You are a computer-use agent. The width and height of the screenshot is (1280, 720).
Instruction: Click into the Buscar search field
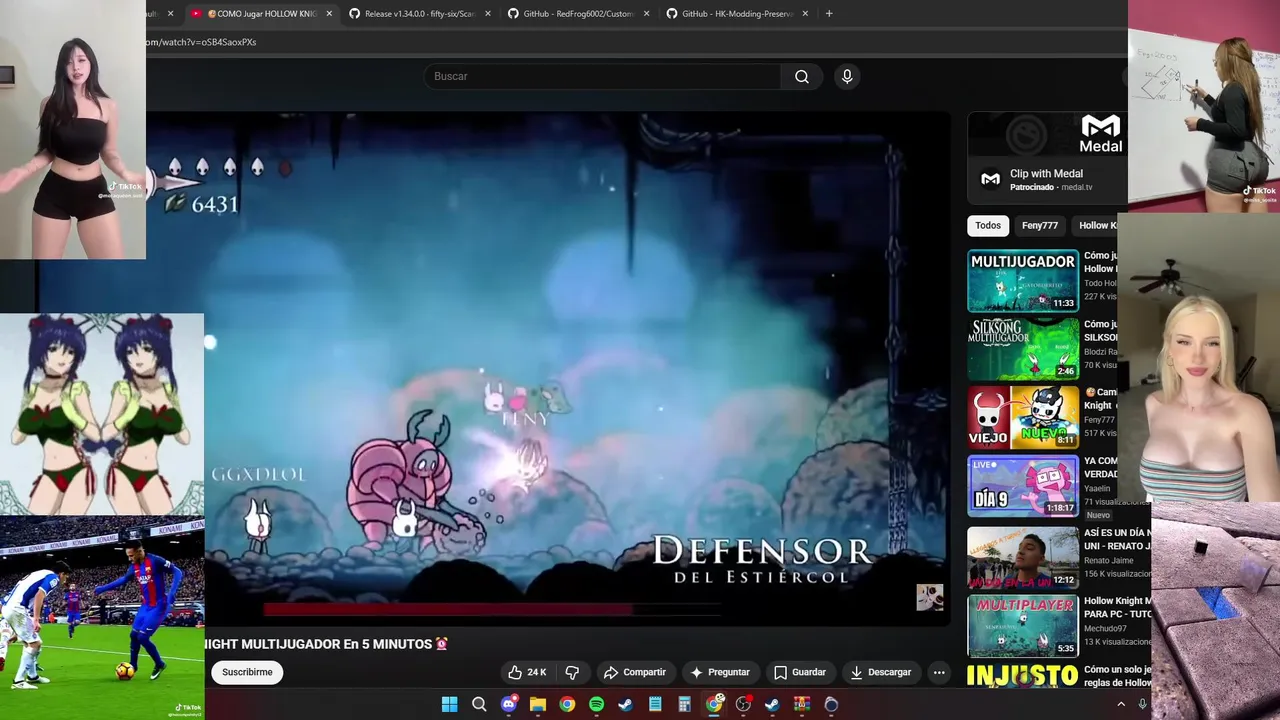click(x=603, y=76)
